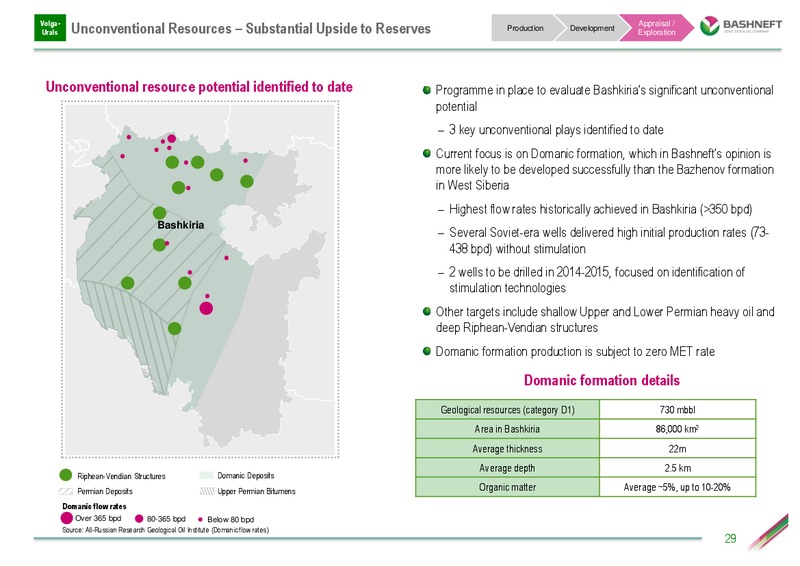Click the Bashneft logo
Screen dimensions: 800x566
click(741, 26)
